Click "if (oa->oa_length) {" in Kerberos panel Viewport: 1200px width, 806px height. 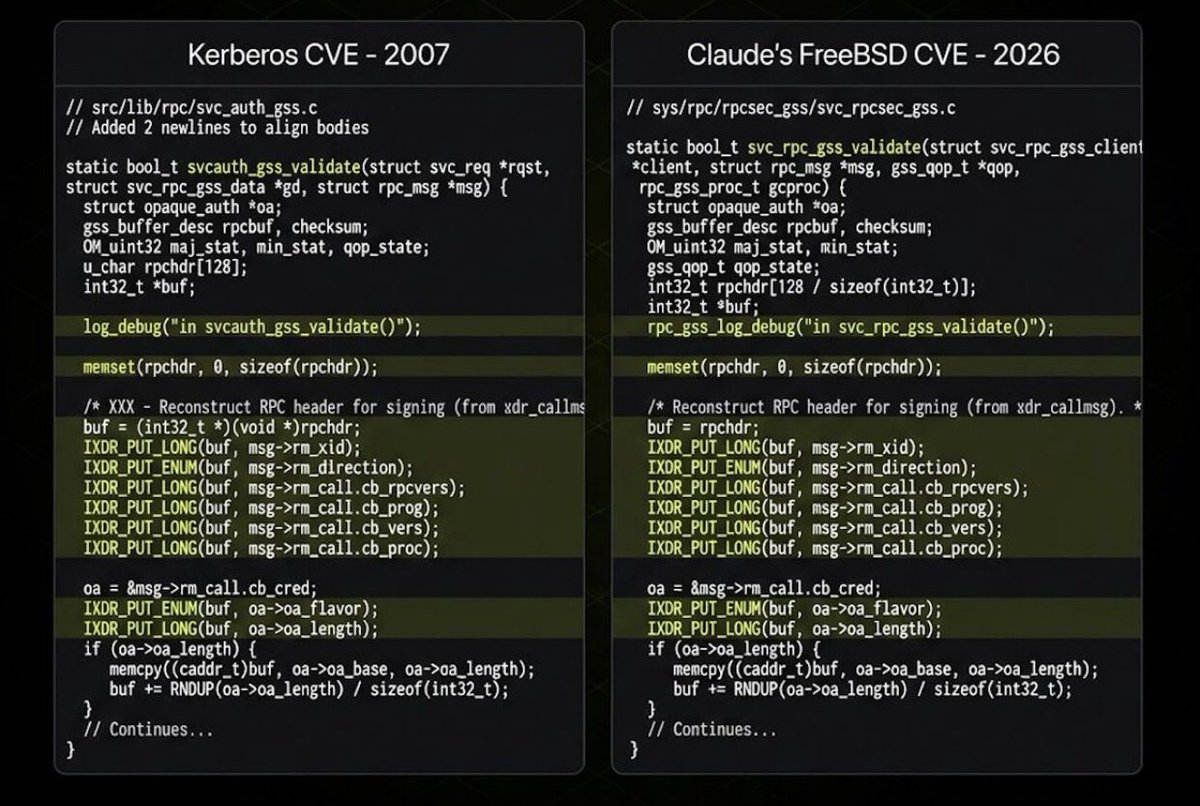170,649
